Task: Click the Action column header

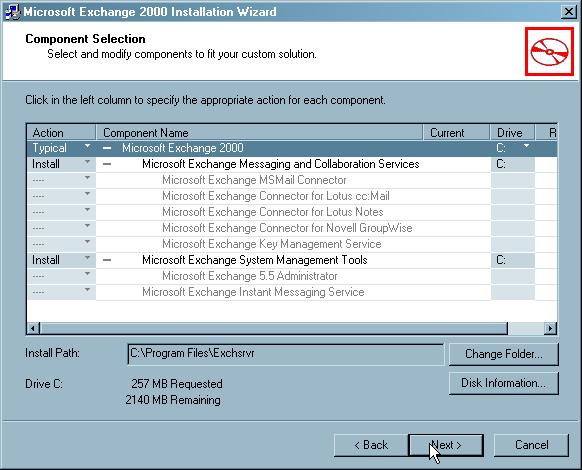Action: pos(61,133)
